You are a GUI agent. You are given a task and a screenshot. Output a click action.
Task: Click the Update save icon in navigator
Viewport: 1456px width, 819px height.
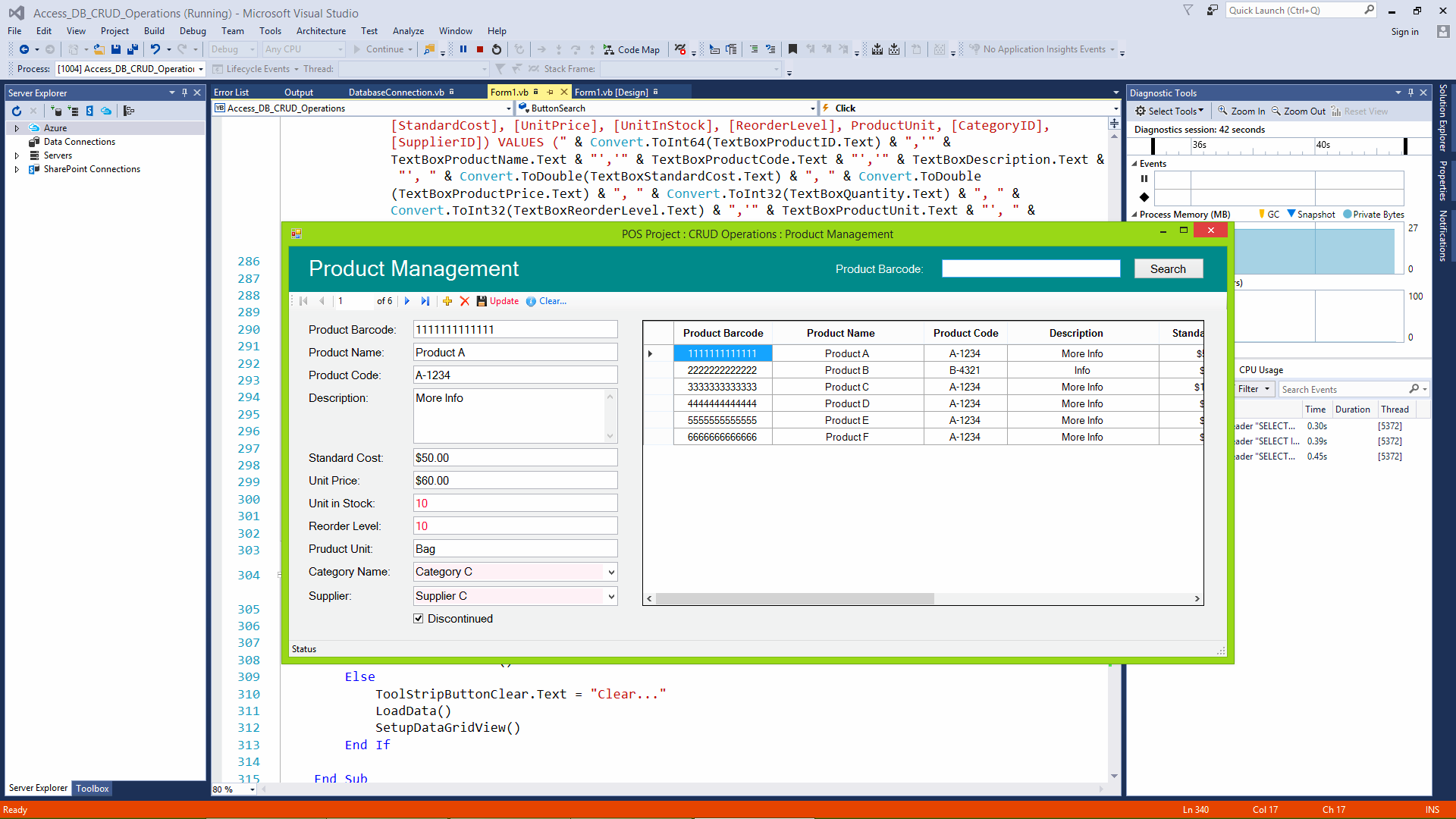pyautogui.click(x=497, y=301)
